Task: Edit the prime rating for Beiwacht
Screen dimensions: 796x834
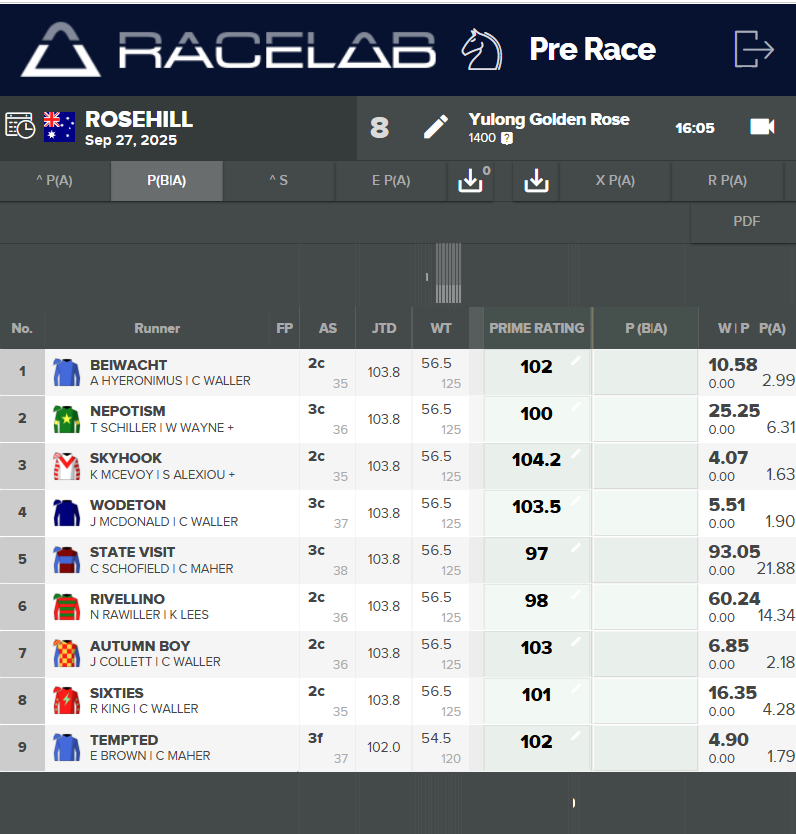Action: tap(575, 361)
